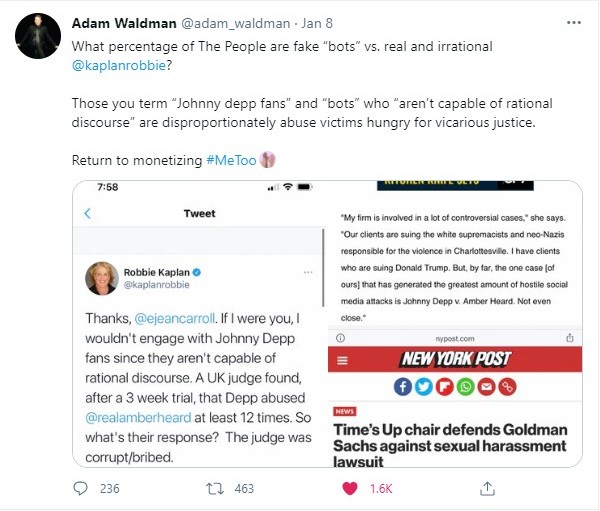The width and height of the screenshot is (600, 511).
Task: Click the @realamberheard mention
Action: coord(138,418)
